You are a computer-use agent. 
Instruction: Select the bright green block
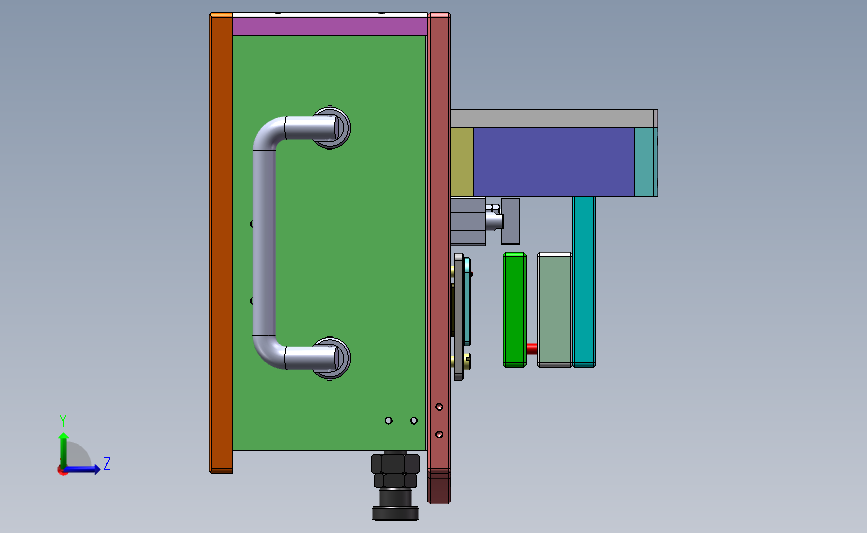[515, 310]
